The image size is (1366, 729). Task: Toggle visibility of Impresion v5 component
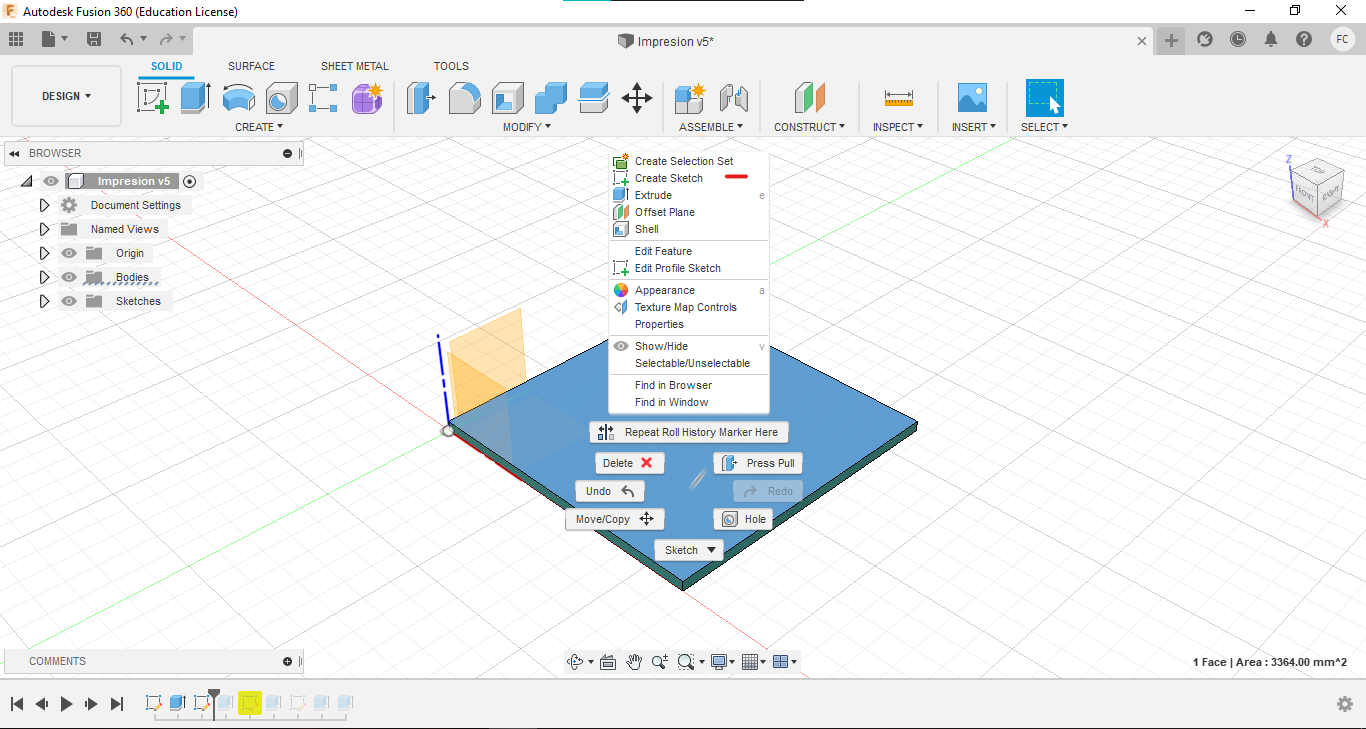[x=51, y=181]
